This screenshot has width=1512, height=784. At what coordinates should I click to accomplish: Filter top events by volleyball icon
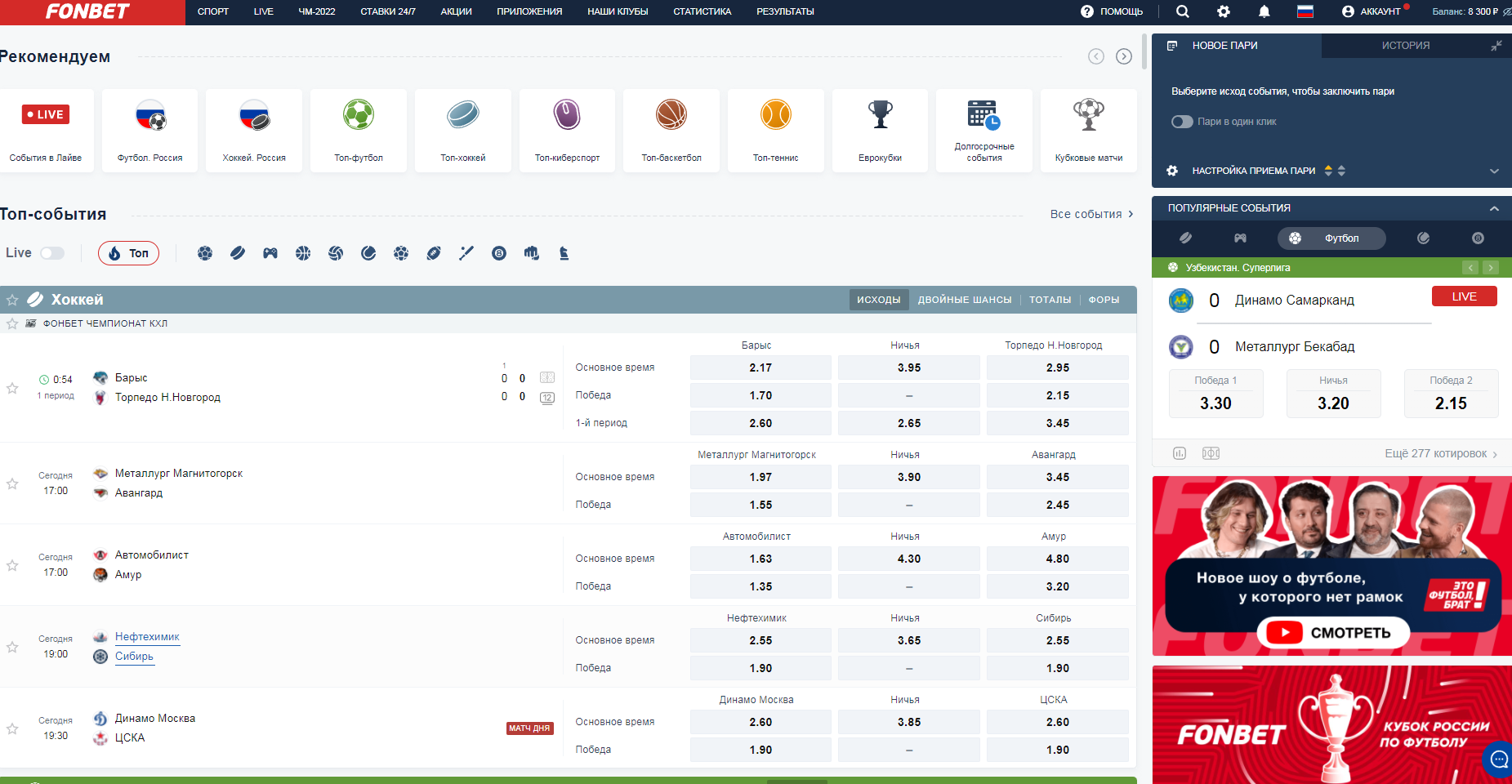point(336,253)
